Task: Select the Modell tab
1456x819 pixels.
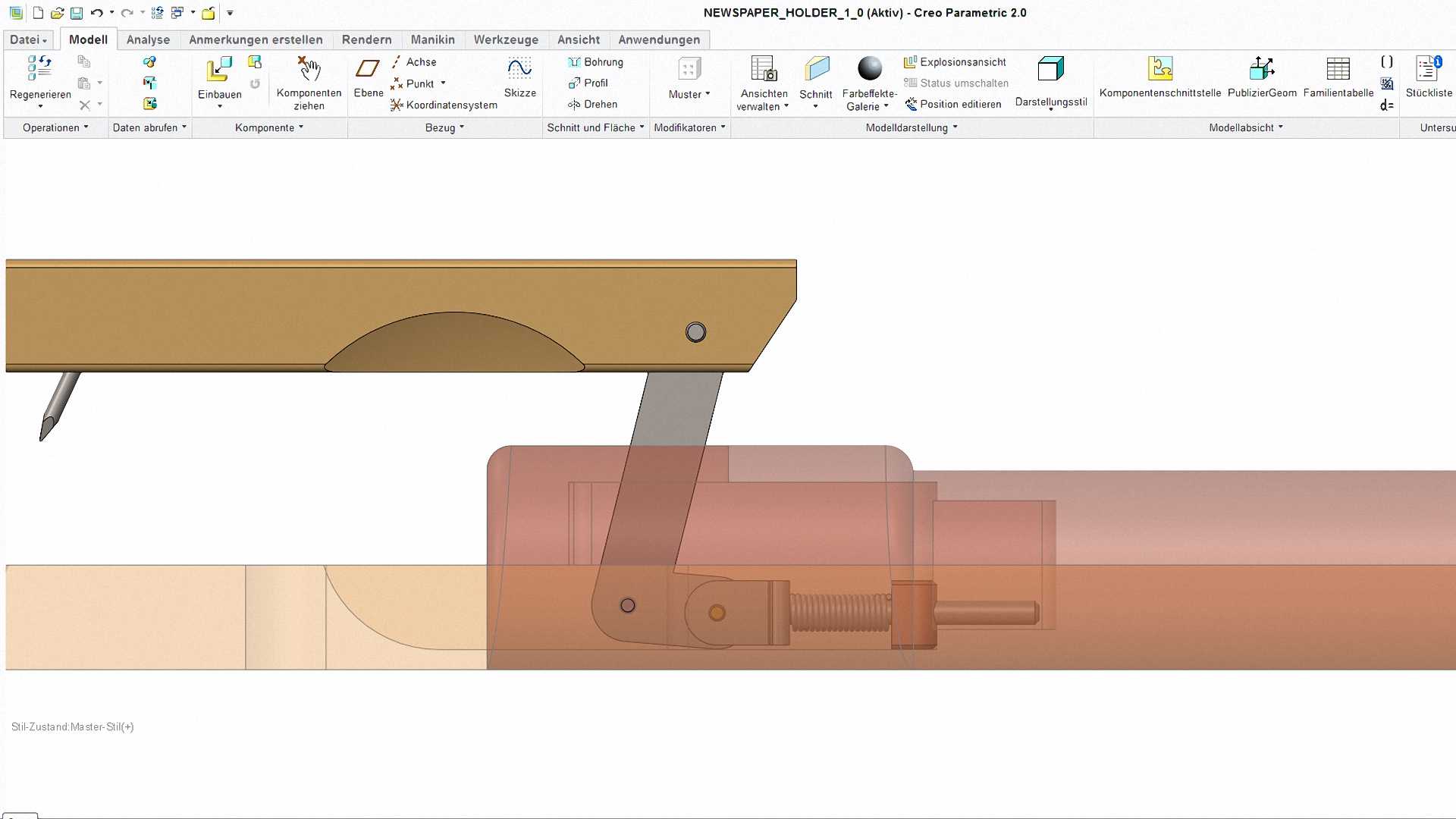Action: pyautogui.click(x=88, y=39)
